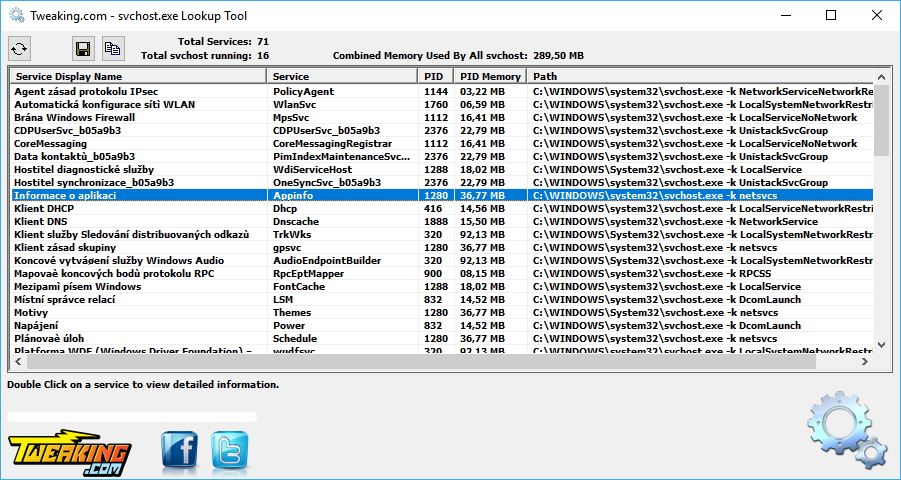The height and width of the screenshot is (480, 901).
Task: Sort by Service column header
Action: click(342, 76)
